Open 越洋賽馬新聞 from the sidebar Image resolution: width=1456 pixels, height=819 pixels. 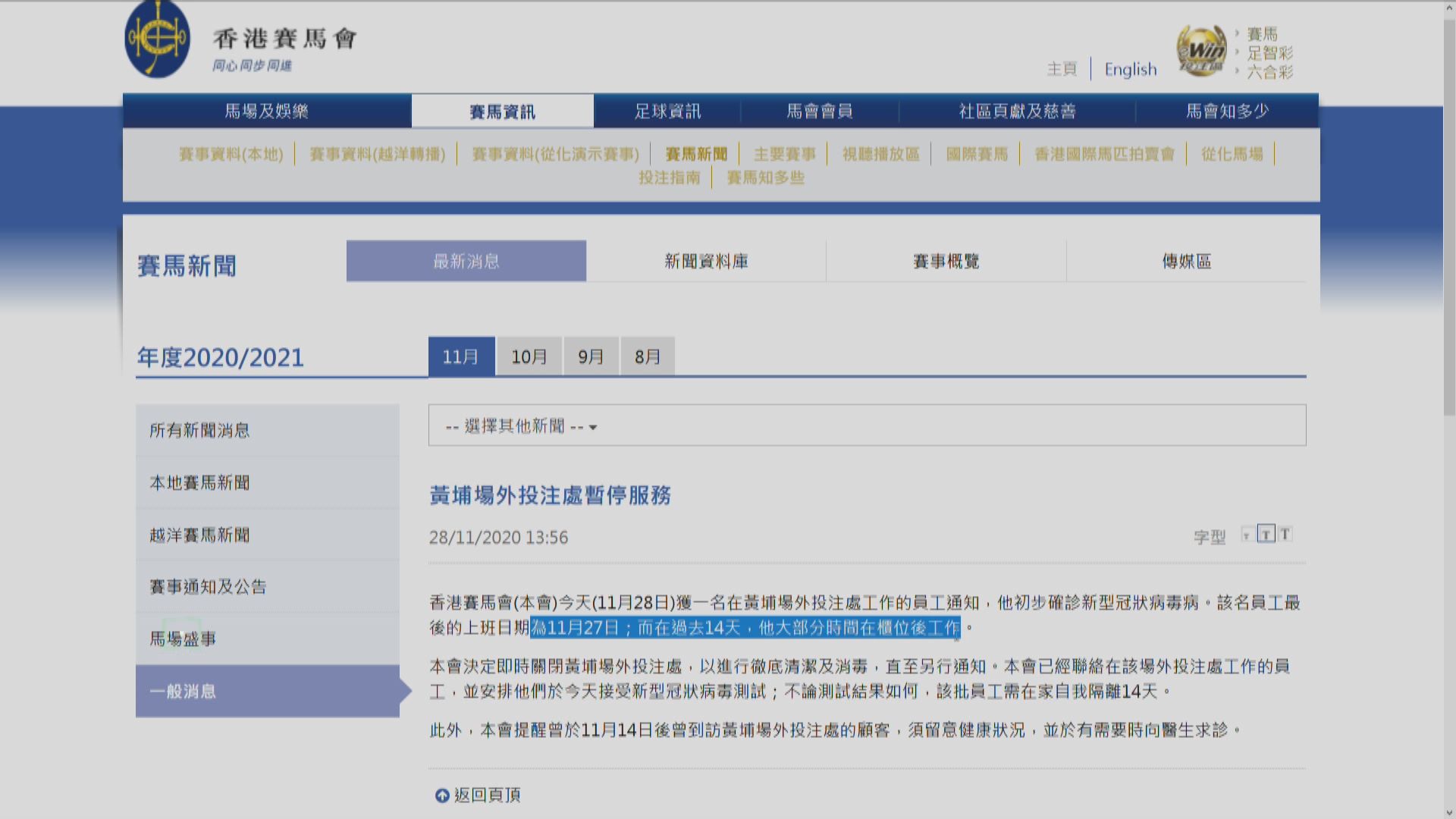tap(199, 535)
